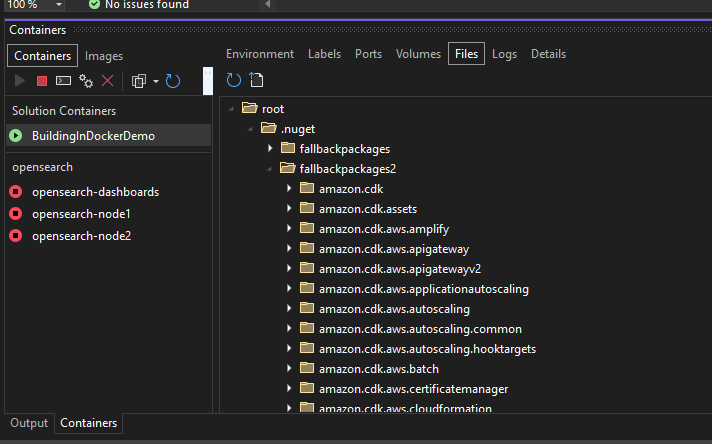Select the amazon.cdk.aws.autoscaling.hooktargets folder name
The width and height of the screenshot is (712, 444).
427,349
